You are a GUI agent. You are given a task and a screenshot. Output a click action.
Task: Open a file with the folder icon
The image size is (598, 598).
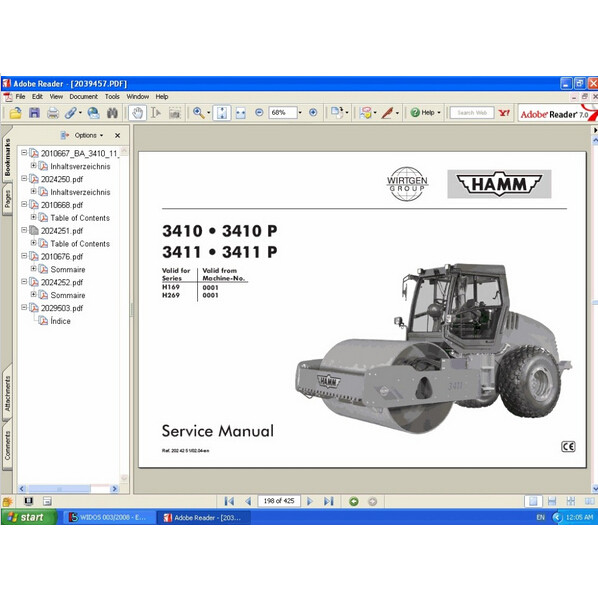coord(15,113)
